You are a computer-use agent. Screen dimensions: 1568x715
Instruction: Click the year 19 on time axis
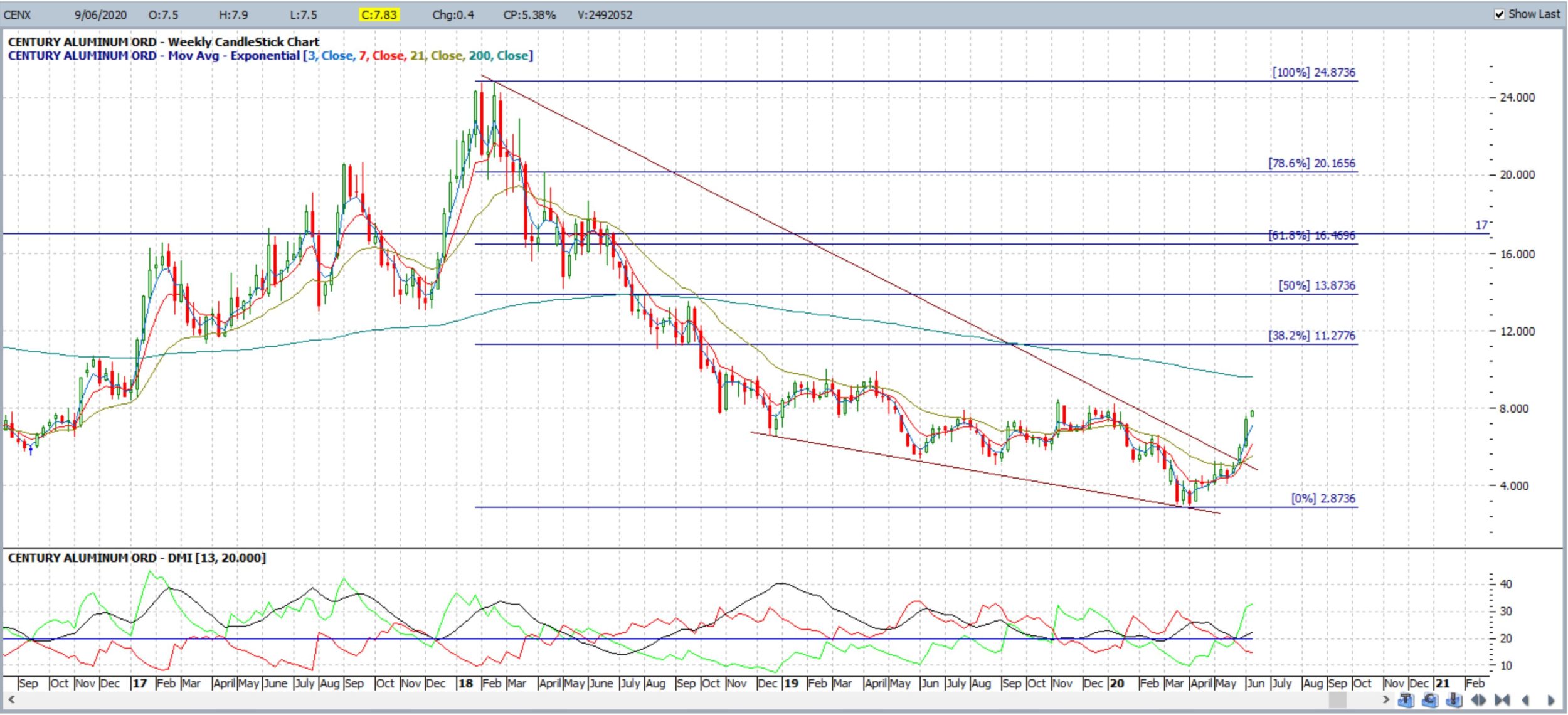coord(791,683)
